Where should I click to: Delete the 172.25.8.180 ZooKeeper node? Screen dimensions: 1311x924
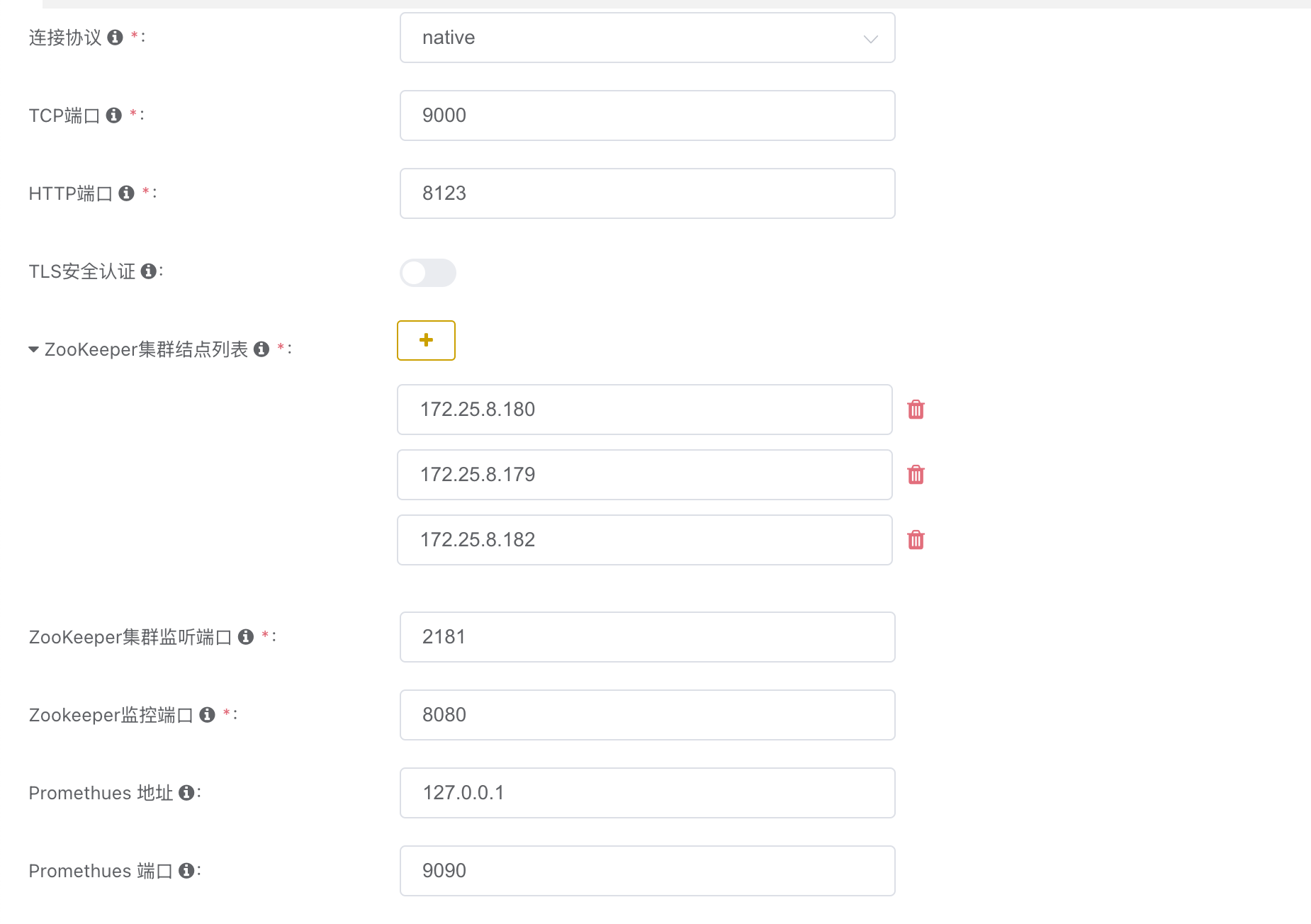[x=916, y=410]
